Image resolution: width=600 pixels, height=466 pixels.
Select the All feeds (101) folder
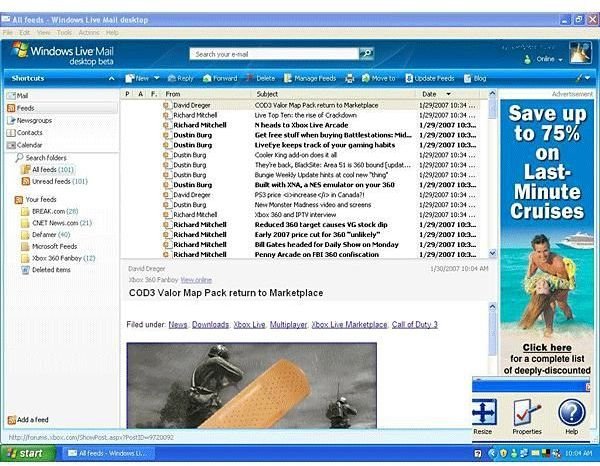pos(48,169)
